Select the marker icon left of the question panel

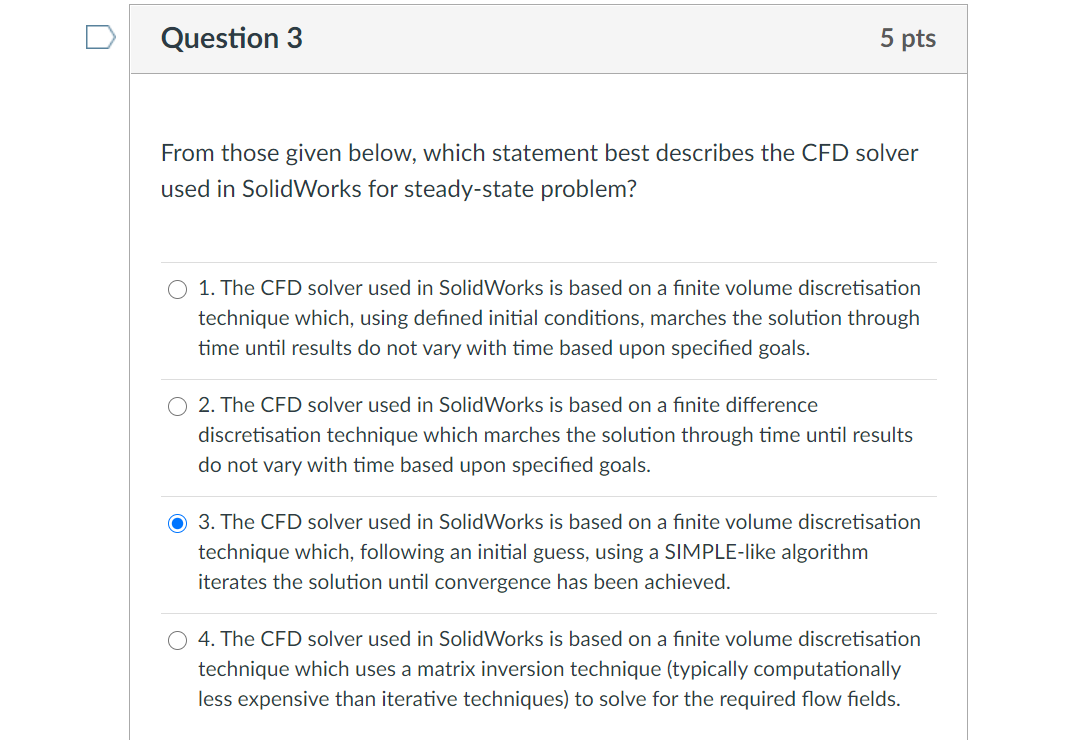tap(100, 37)
